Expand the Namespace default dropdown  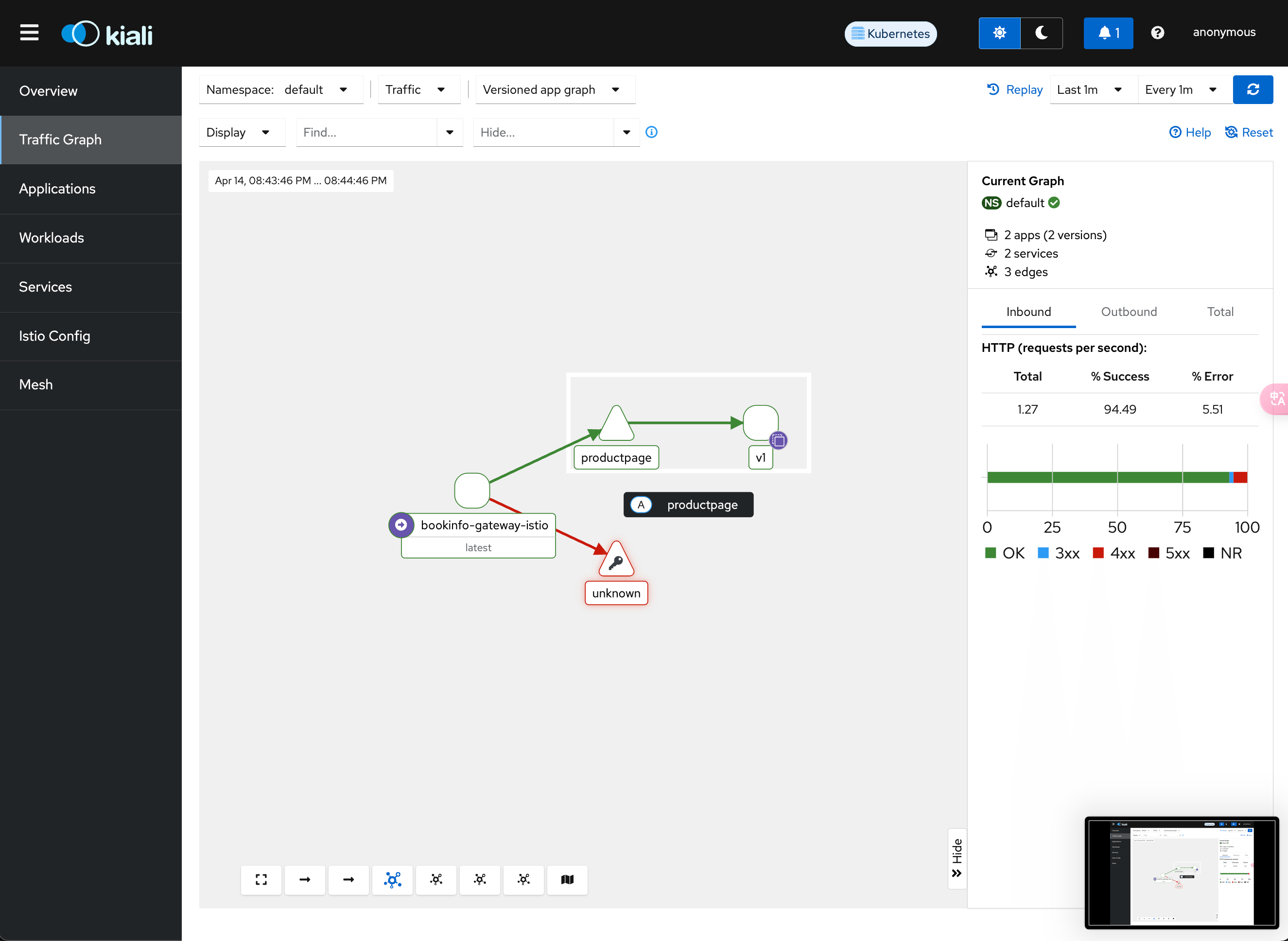pyautogui.click(x=281, y=89)
